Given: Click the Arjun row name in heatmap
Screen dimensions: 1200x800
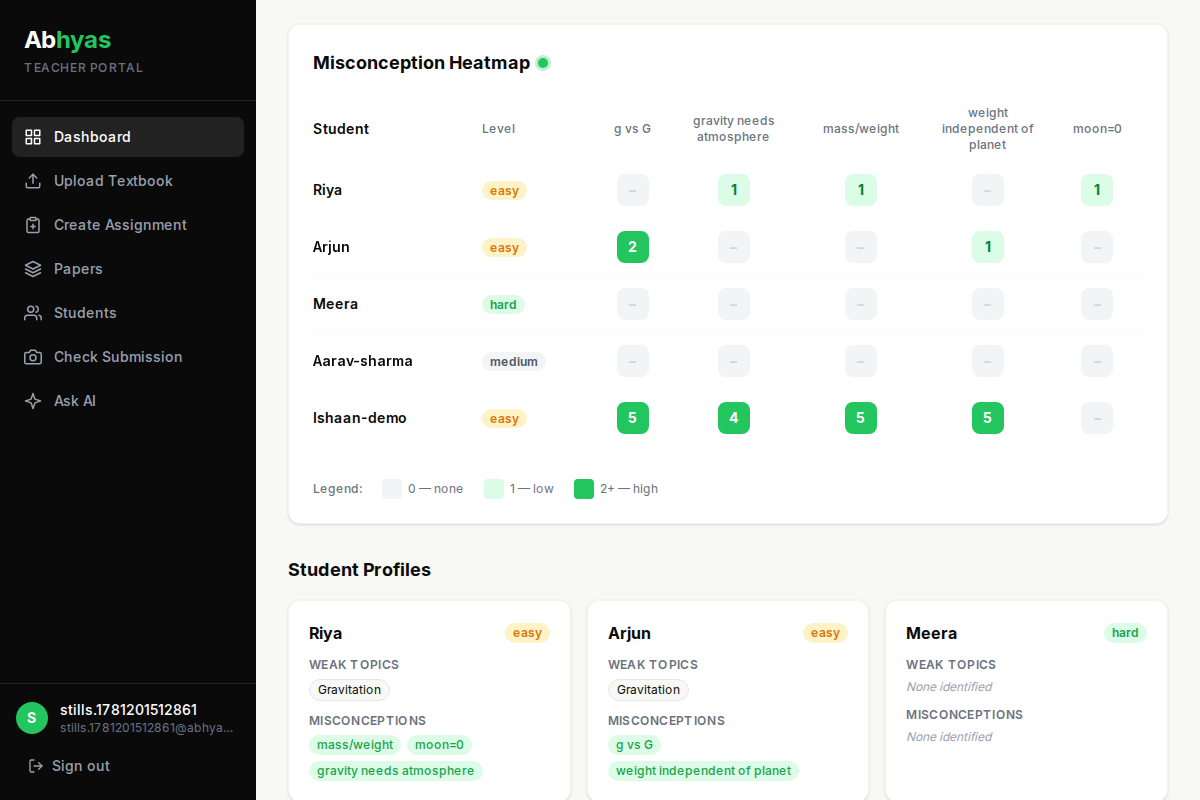Looking at the screenshot, I should [331, 247].
